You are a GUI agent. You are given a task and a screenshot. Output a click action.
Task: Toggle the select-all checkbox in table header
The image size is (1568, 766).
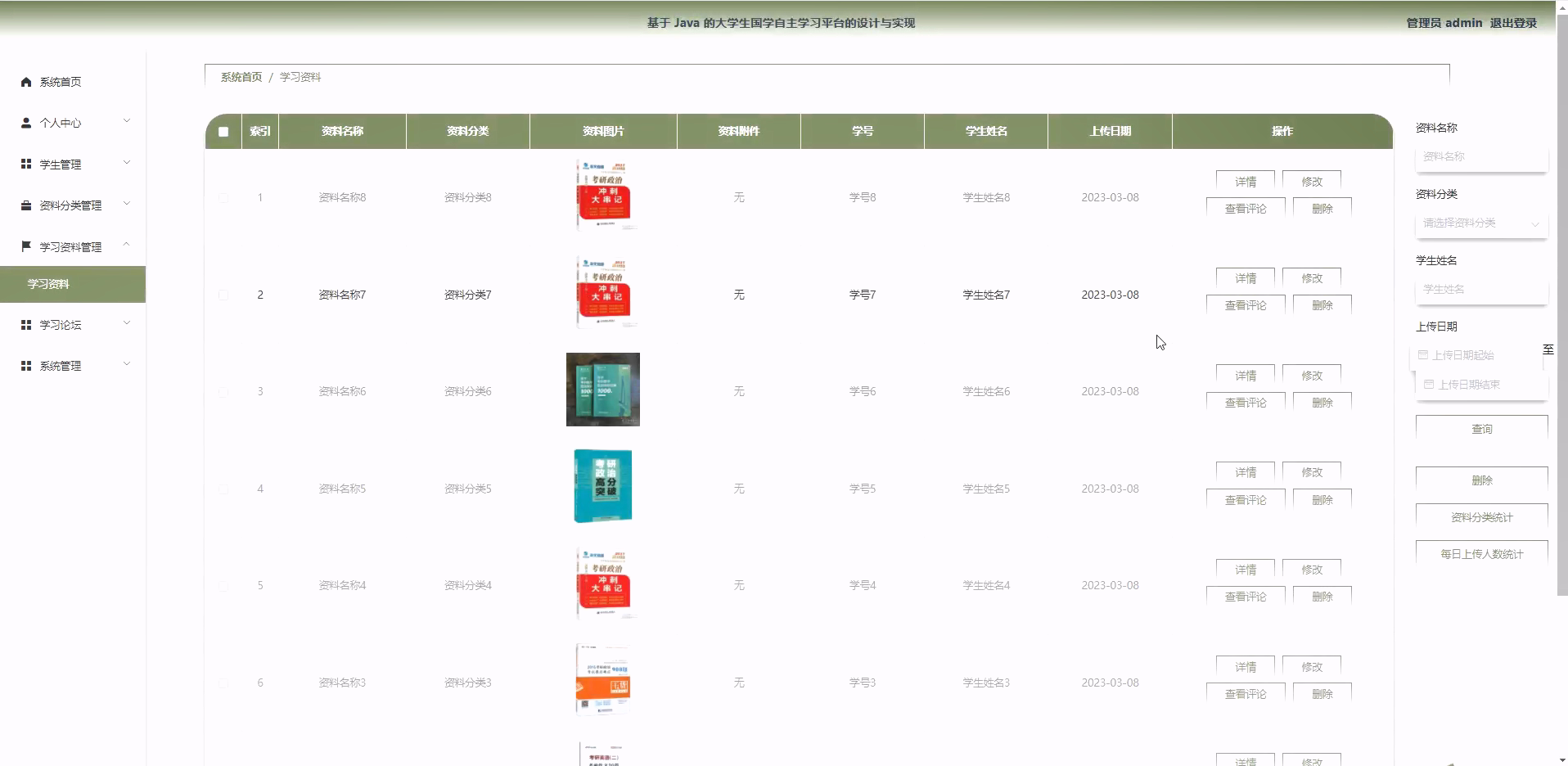[x=223, y=132]
